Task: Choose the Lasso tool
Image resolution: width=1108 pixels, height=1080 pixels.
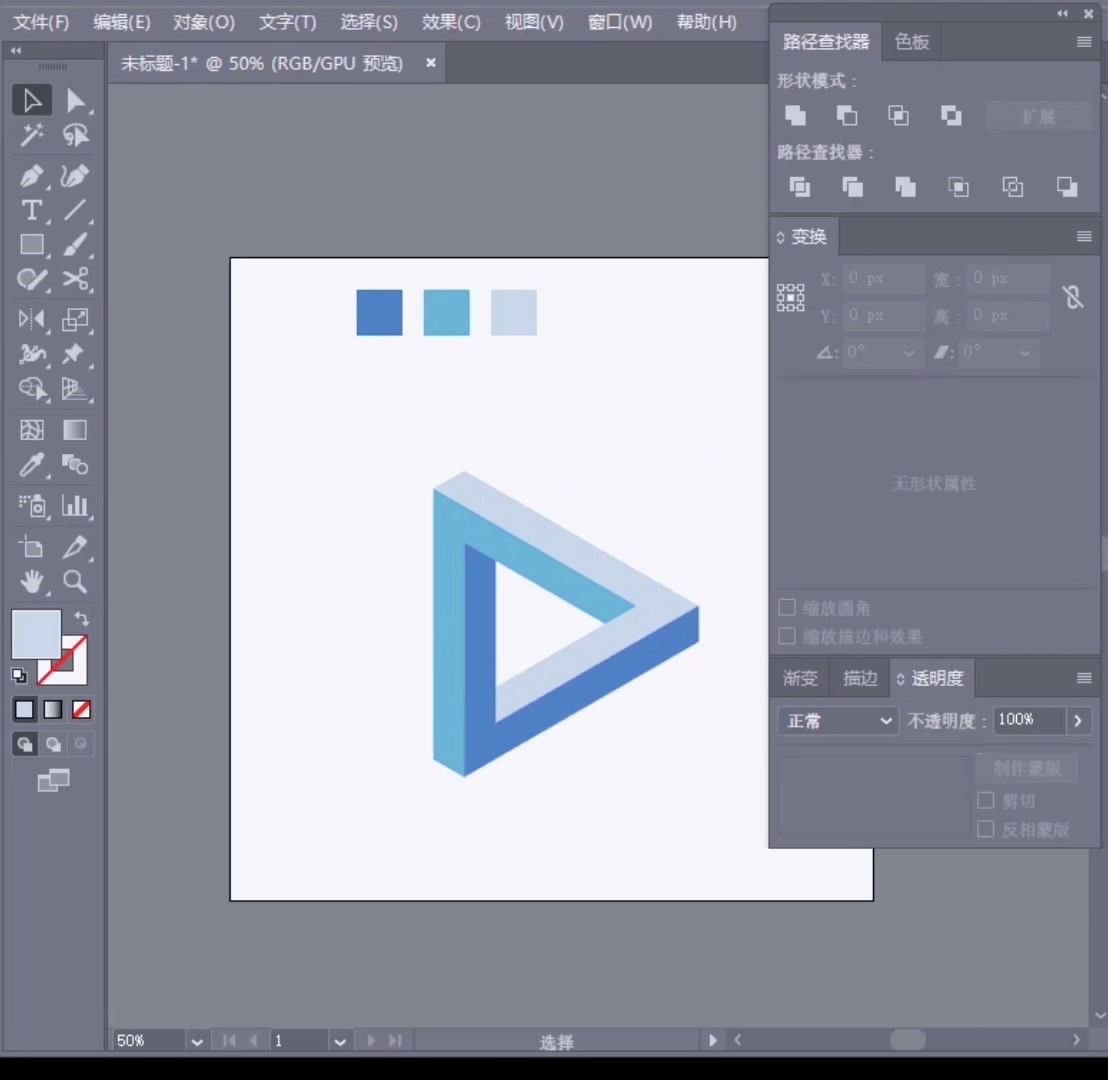Action: 75,135
